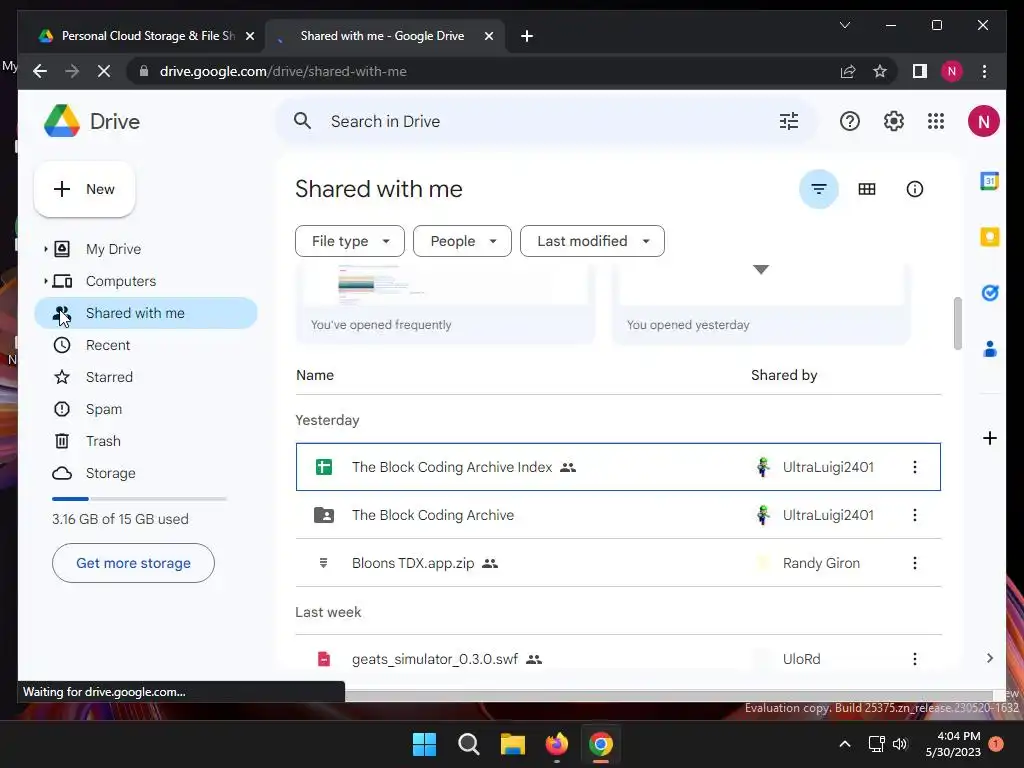Open Chrome menu three dots
The image size is (1024, 768).
click(x=984, y=71)
